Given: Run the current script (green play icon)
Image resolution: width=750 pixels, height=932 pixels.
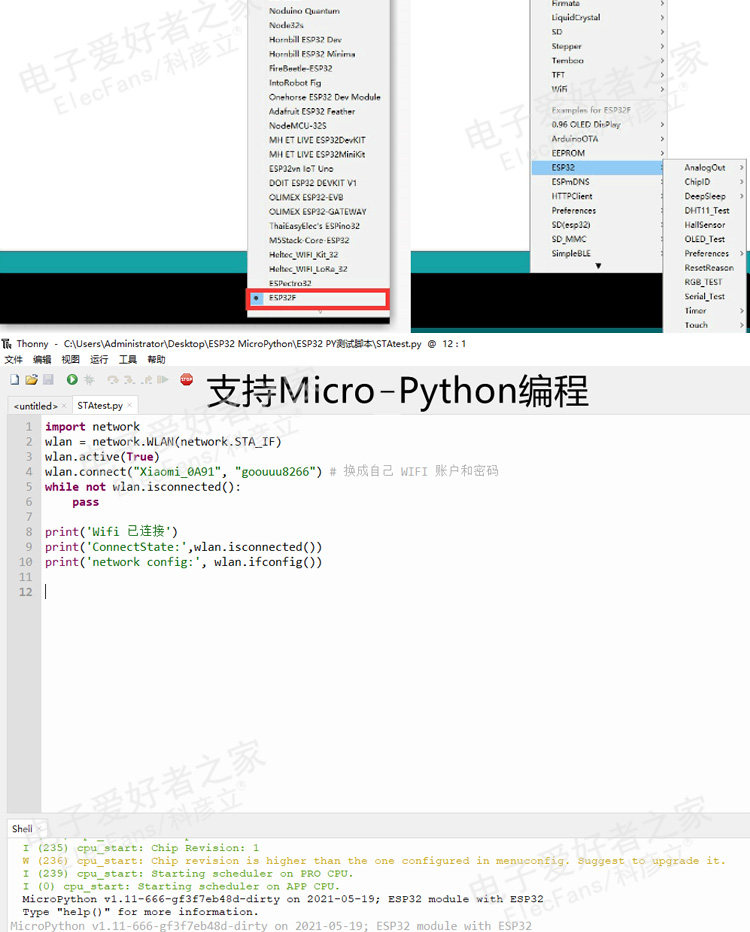Looking at the screenshot, I should [x=72, y=379].
